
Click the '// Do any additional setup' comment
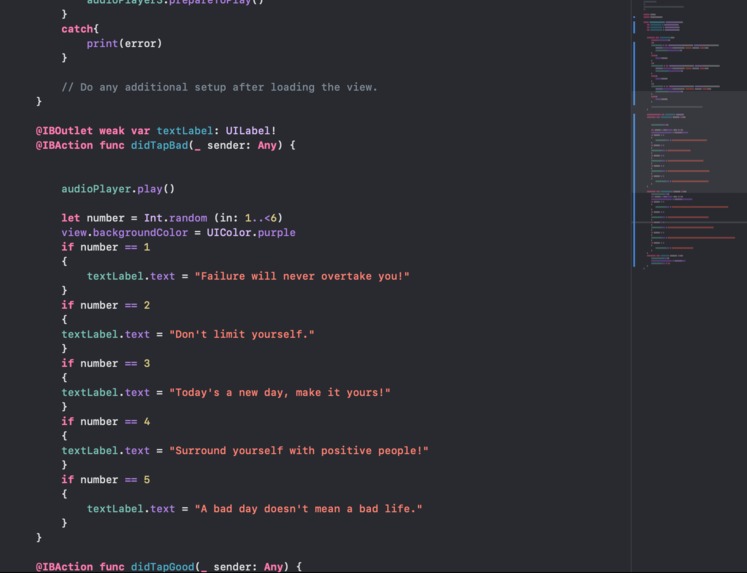pyautogui.click(x=219, y=87)
